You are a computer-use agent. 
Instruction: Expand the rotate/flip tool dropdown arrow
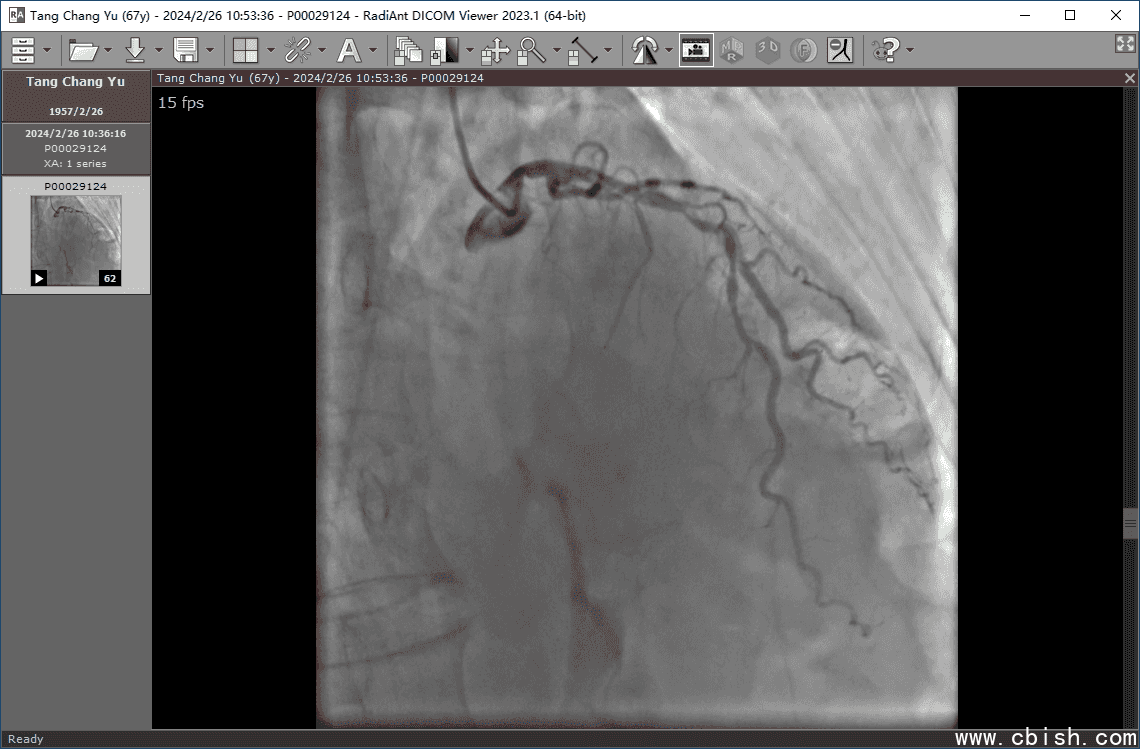(668, 50)
